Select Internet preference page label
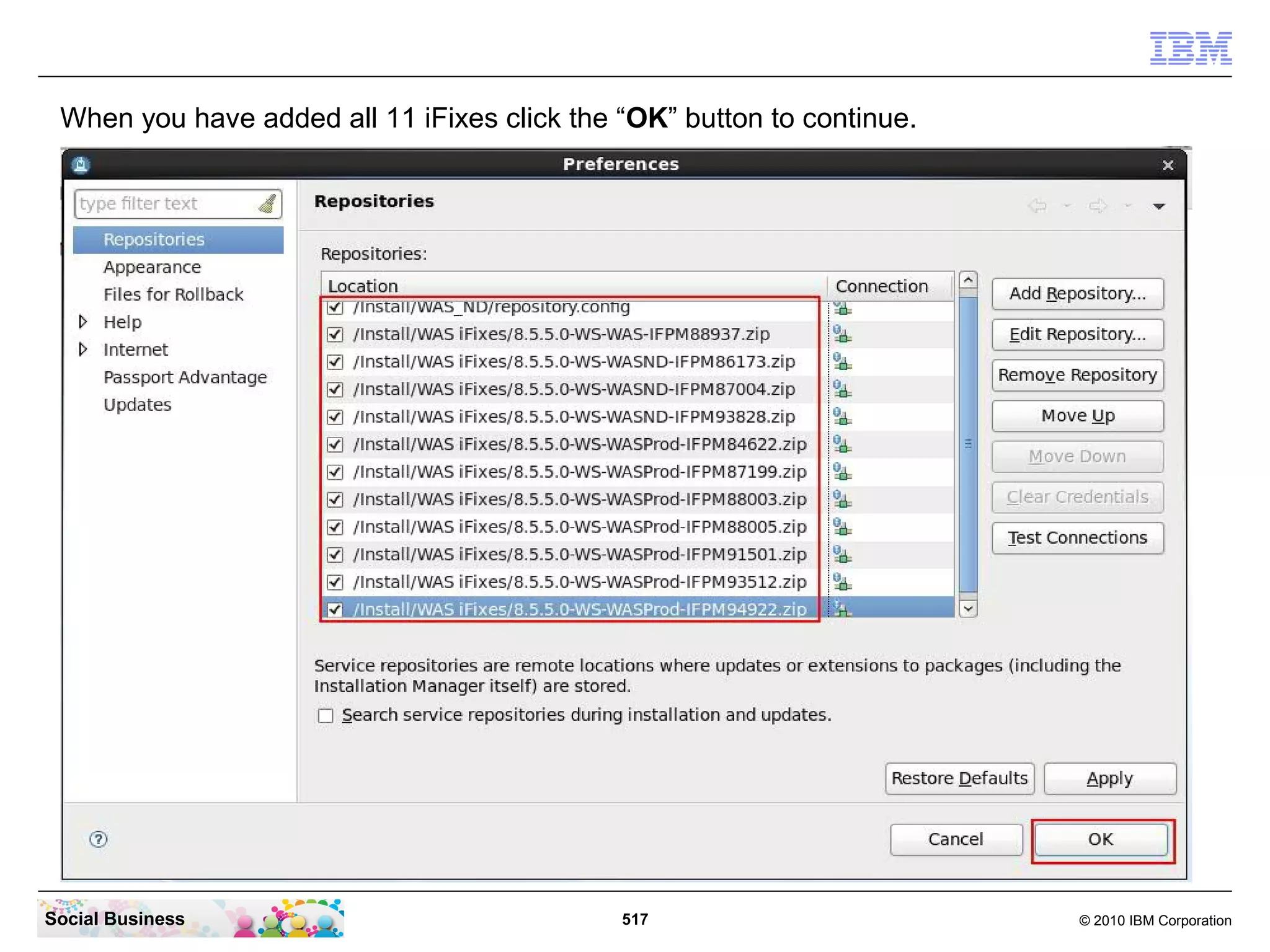Screen dimensions: 1270x952 [x=135, y=350]
